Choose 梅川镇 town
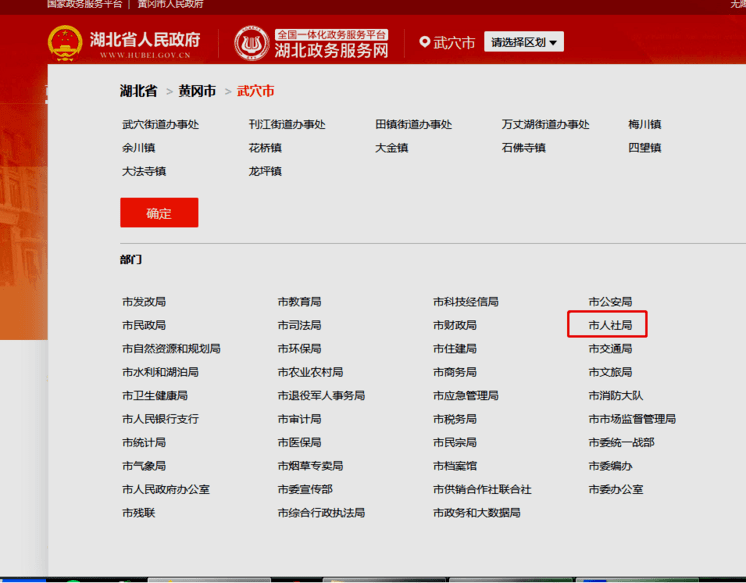Image resolution: width=746 pixels, height=583 pixels. [644, 125]
